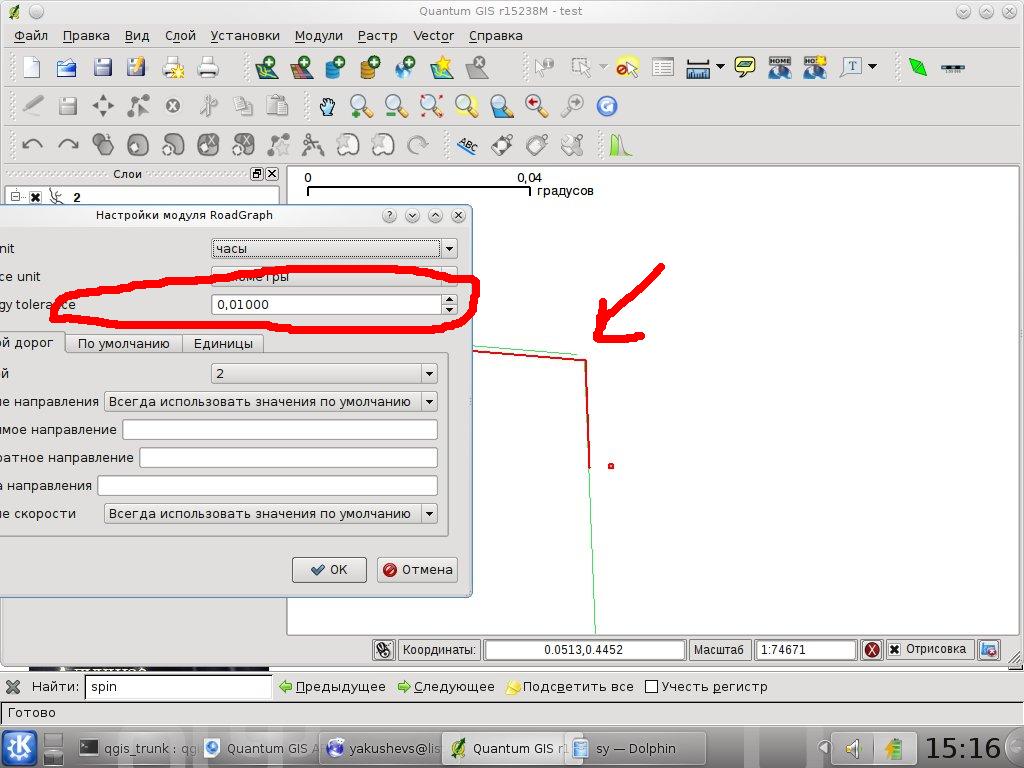1024x768 pixels.
Task: Open the Vector menu
Action: click(434, 36)
